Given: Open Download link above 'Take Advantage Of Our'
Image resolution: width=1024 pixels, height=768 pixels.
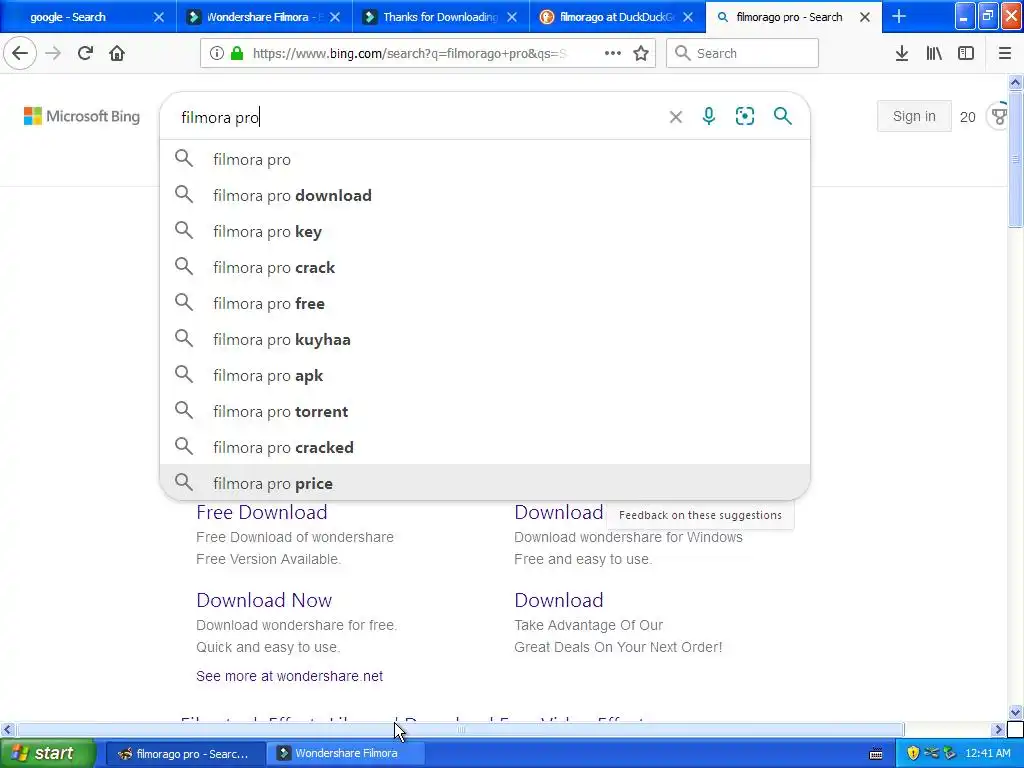Looking at the screenshot, I should (558, 600).
